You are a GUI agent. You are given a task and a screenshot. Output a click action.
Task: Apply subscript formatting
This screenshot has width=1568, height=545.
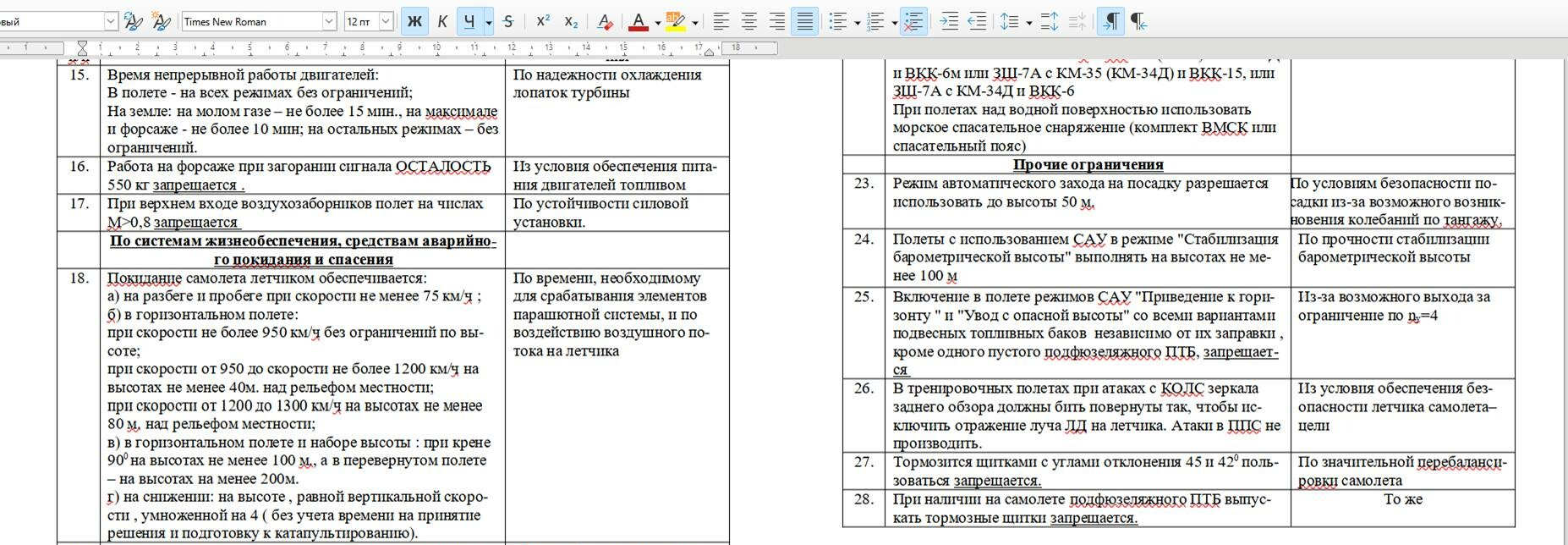[x=571, y=21]
